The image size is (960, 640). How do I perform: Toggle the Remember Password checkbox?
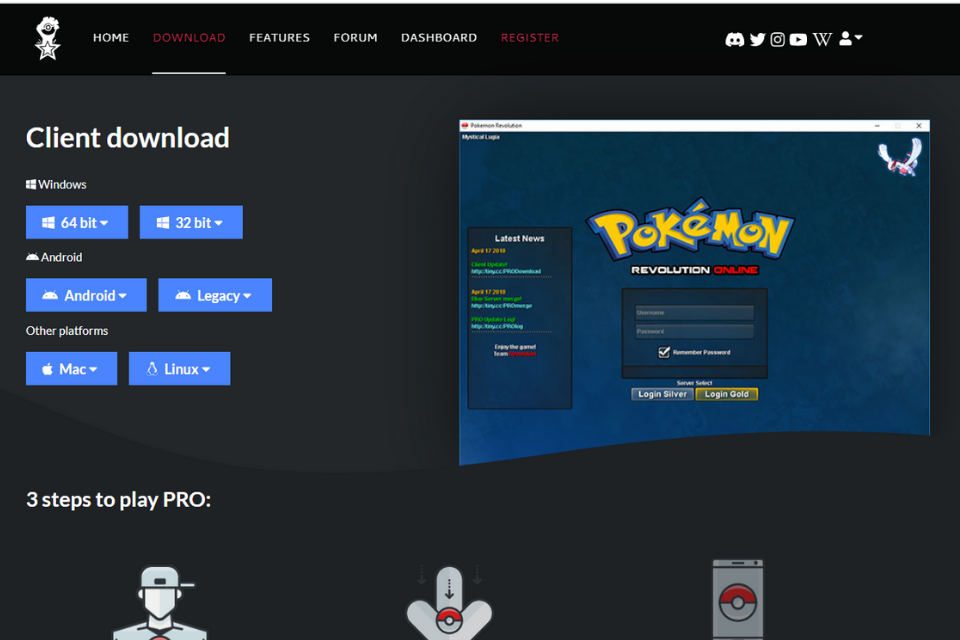pyautogui.click(x=664, y=352)
